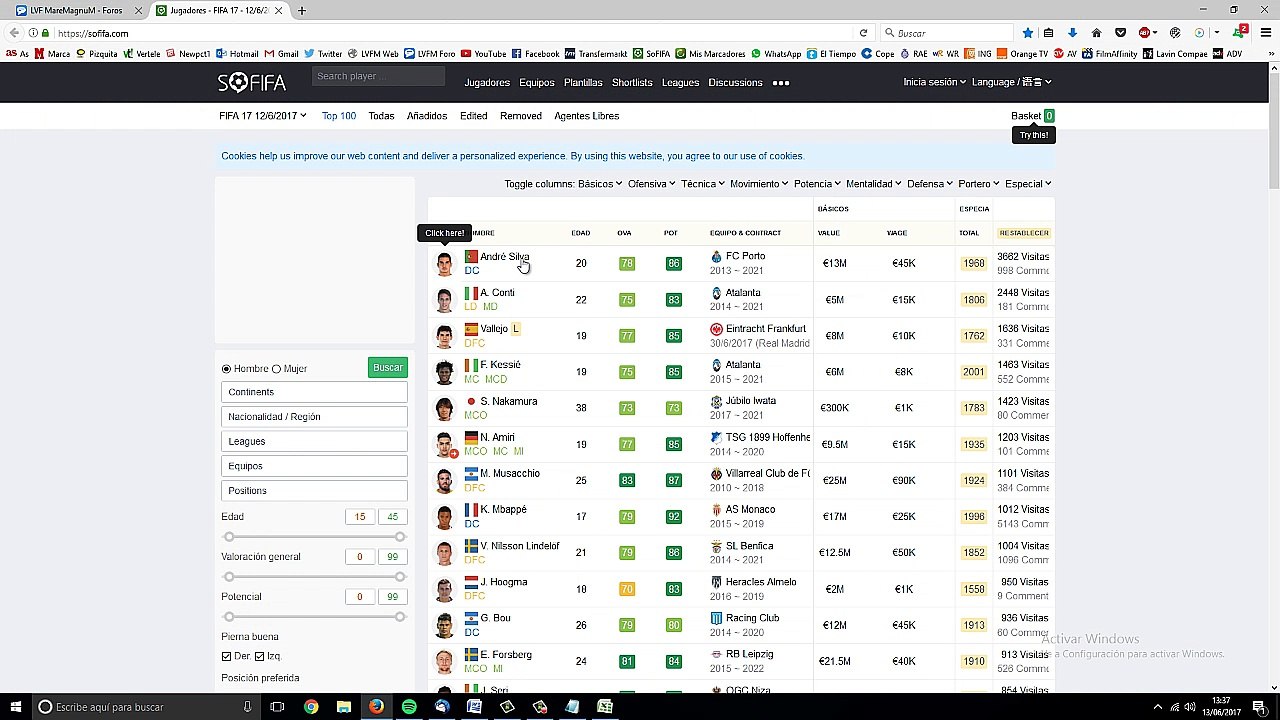This screenshot has height=720, width=1280.
Task: Reload page using refresh icon
Action: [863, 33]
